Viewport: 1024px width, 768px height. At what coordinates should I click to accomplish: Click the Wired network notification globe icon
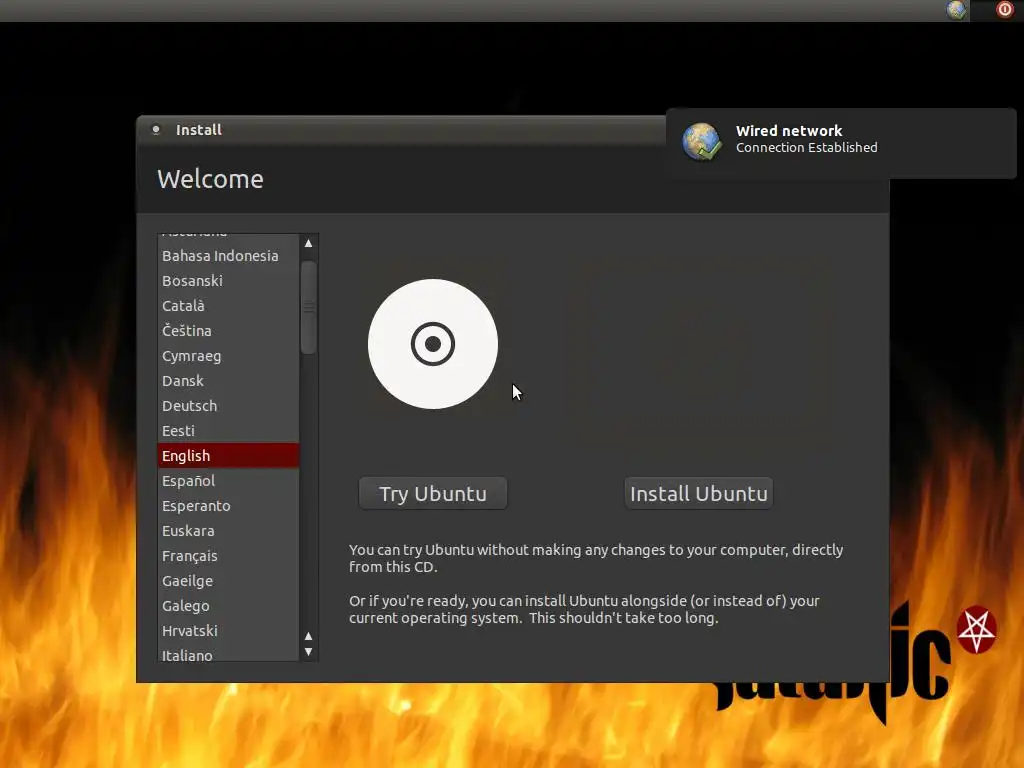tap(702, 141)
